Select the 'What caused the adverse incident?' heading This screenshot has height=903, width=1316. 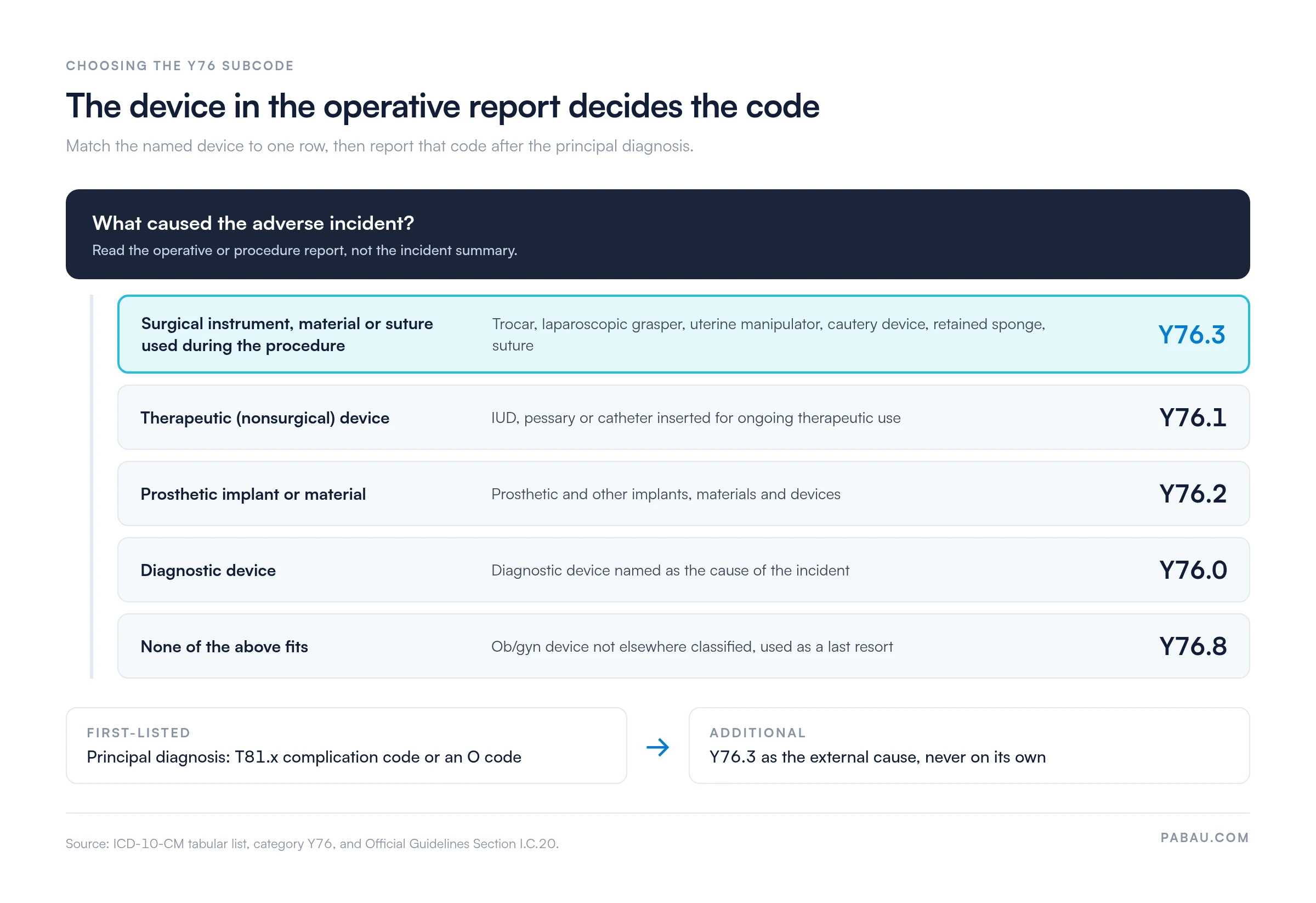[253, 223]
